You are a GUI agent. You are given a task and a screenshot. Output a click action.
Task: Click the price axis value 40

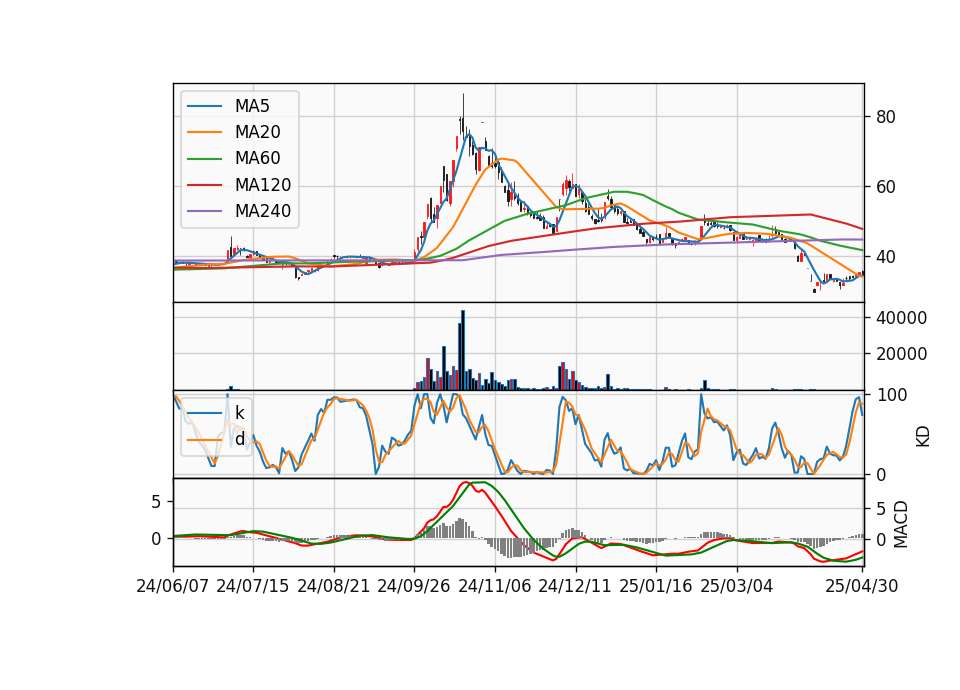[885, 257]
